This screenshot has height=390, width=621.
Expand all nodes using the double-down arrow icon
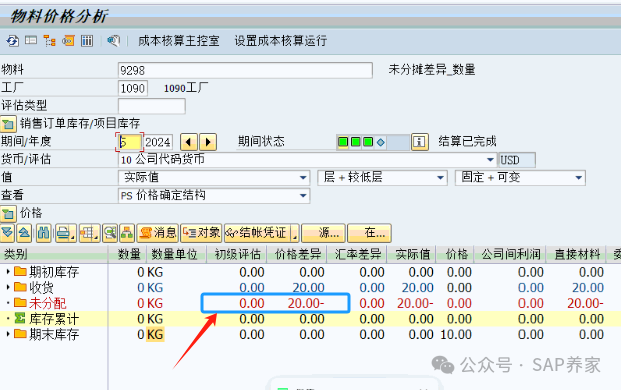click(8, 232)
